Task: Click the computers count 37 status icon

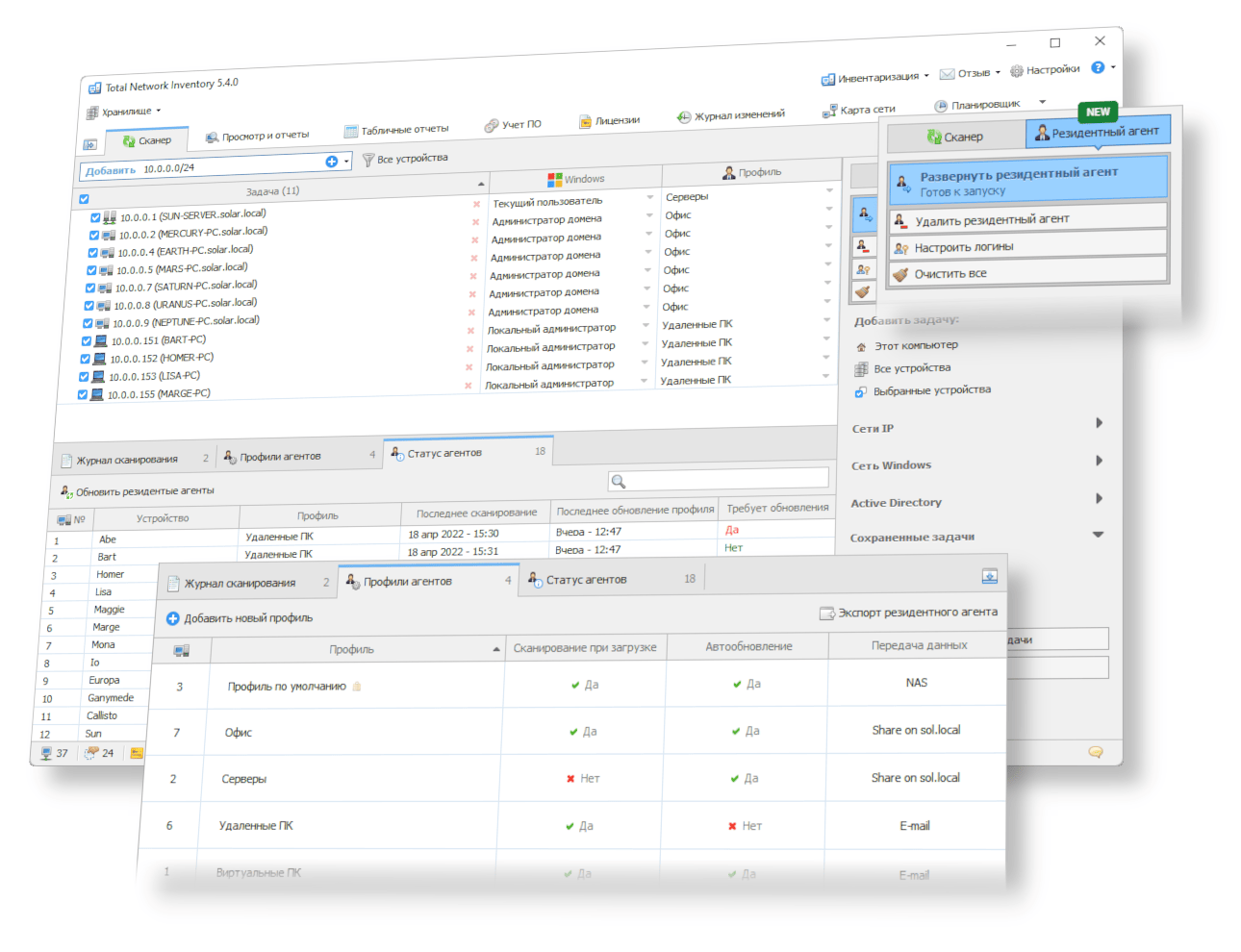Action: coord(54,753)
